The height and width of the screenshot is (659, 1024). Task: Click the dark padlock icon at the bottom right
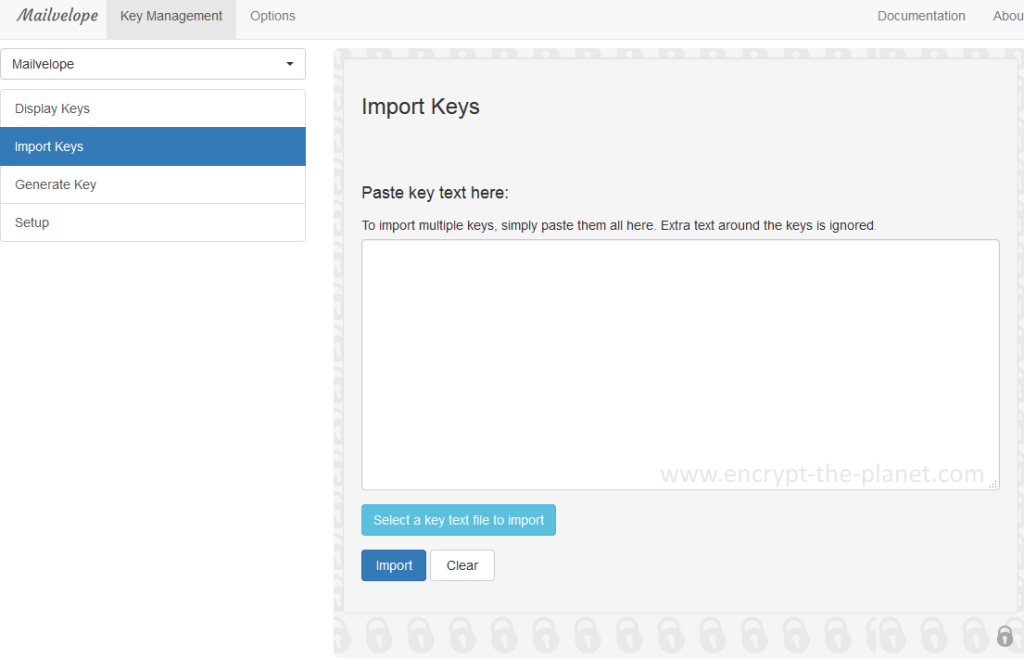pos(1004,636)
